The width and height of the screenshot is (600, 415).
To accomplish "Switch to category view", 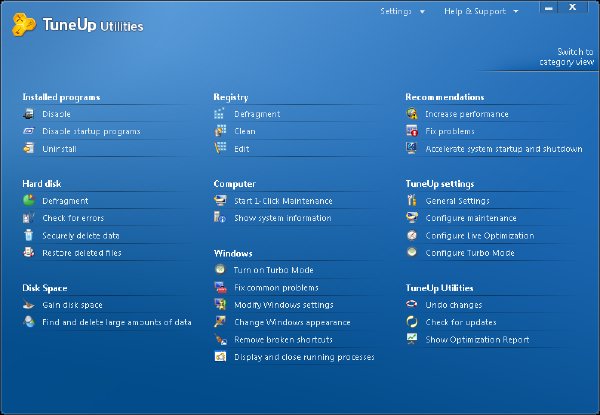I will pyautogui.click(x=566, y=57).
